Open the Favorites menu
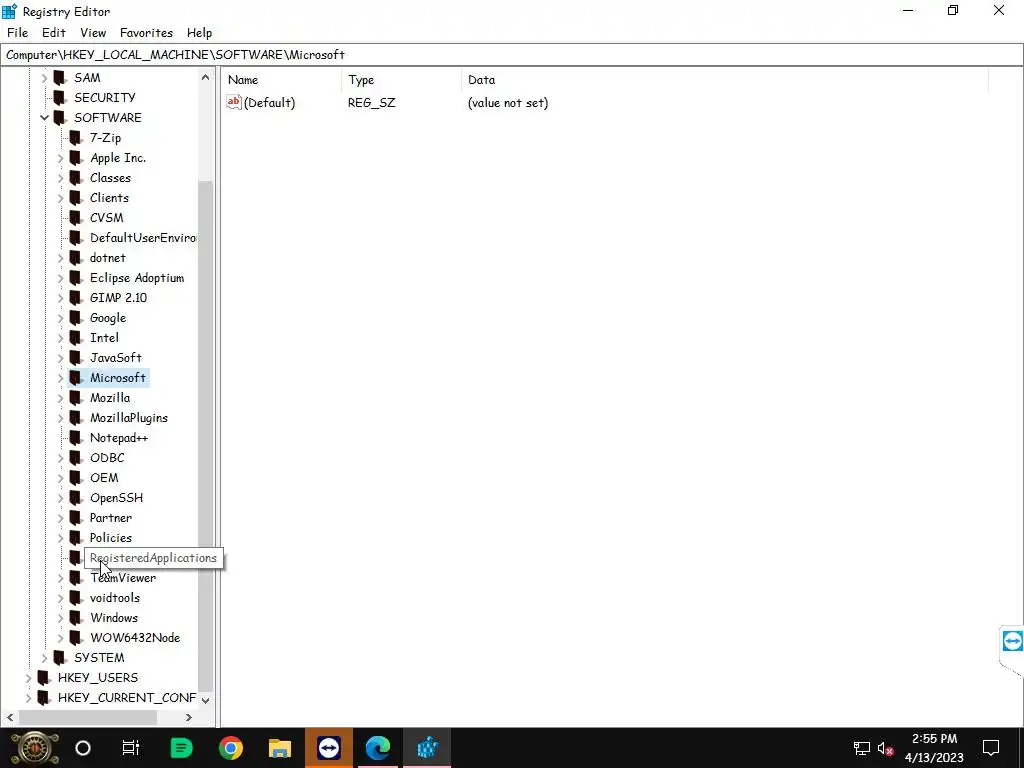The image size is (1024, 768). pos(146,33)
